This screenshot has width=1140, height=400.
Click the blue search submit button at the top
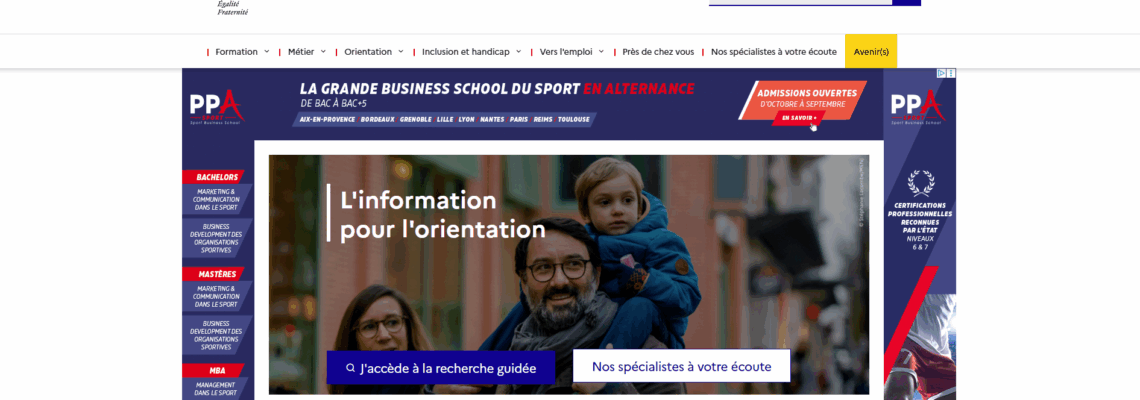[907, 3]
